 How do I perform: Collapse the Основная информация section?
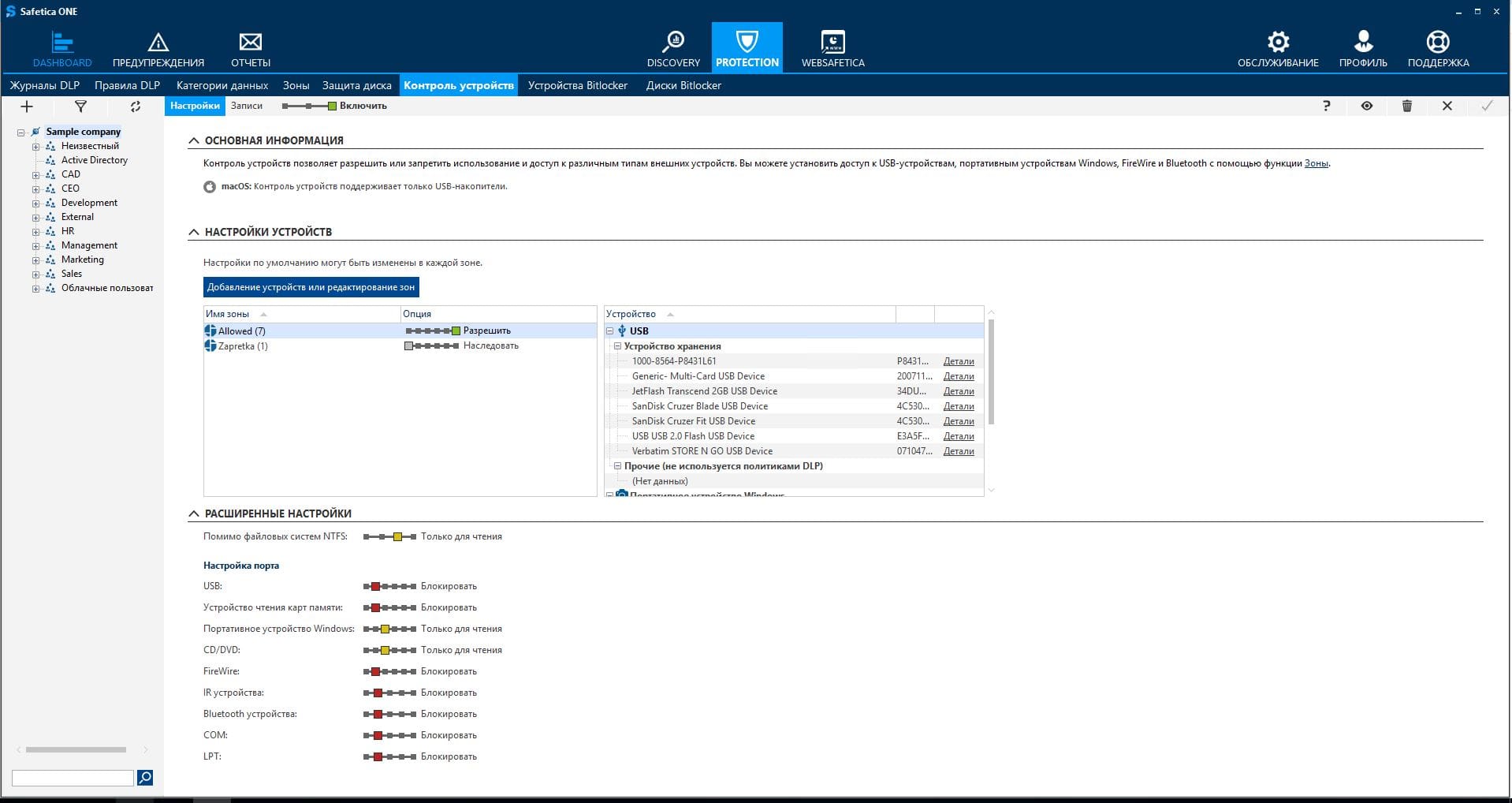click(x=194, y=140)
